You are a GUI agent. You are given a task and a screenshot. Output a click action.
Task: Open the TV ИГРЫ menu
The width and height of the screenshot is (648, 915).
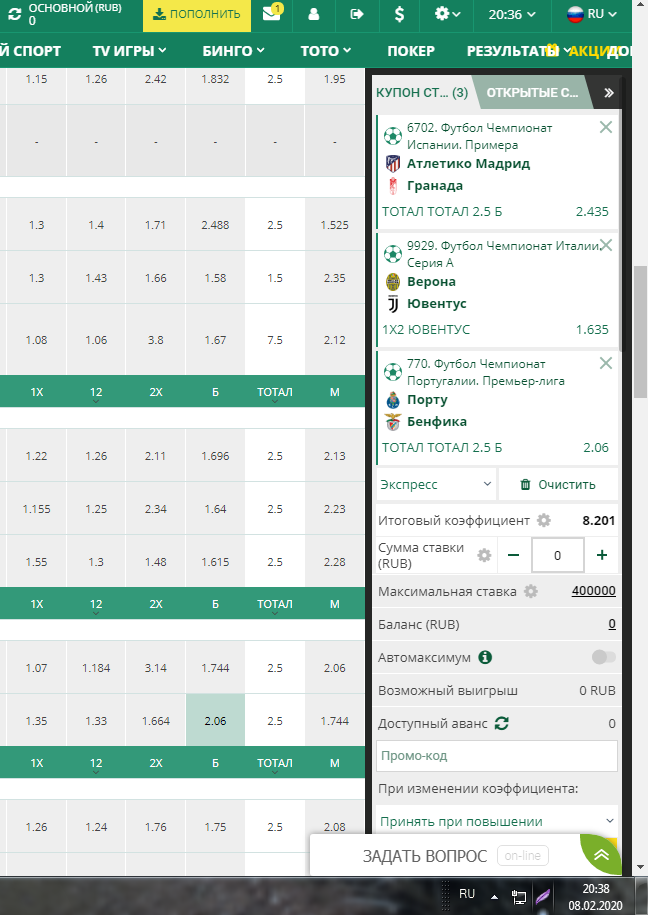coord(129,50)
